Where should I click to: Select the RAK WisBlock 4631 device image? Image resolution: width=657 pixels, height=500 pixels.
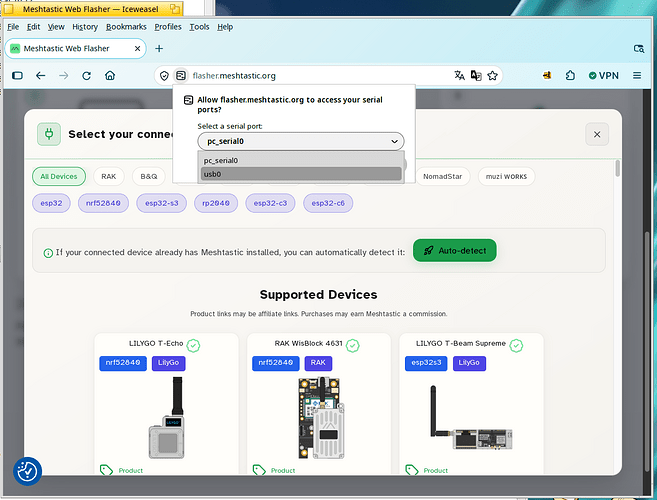coord(321,417)
